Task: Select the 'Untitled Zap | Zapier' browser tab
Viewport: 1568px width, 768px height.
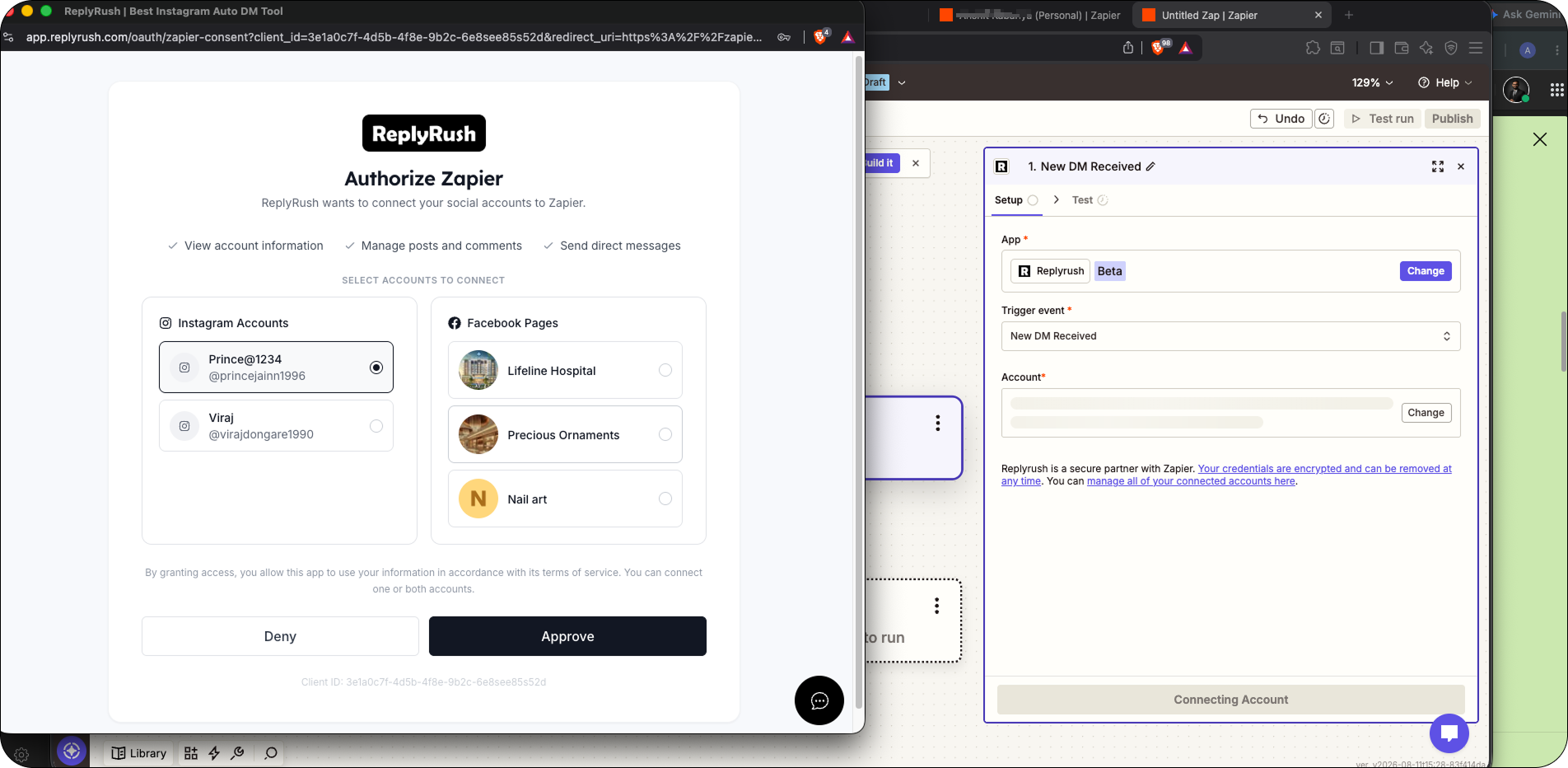Action: pos(1231,15)
